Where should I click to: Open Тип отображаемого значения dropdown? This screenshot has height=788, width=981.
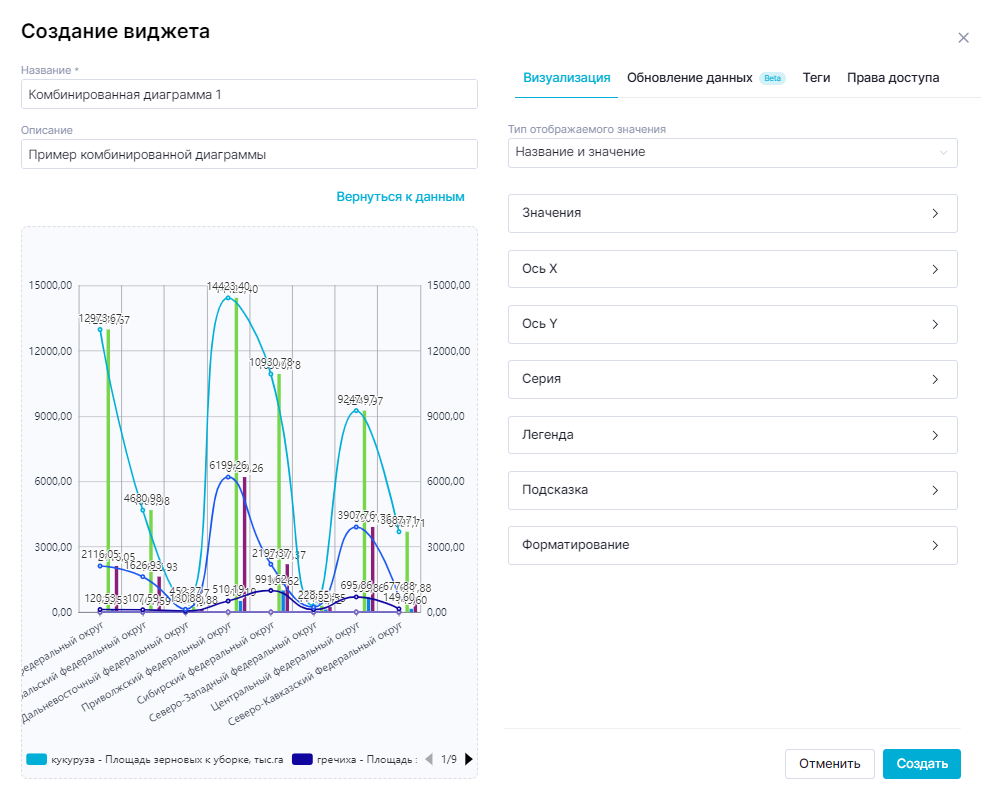(x=732, y=152)
